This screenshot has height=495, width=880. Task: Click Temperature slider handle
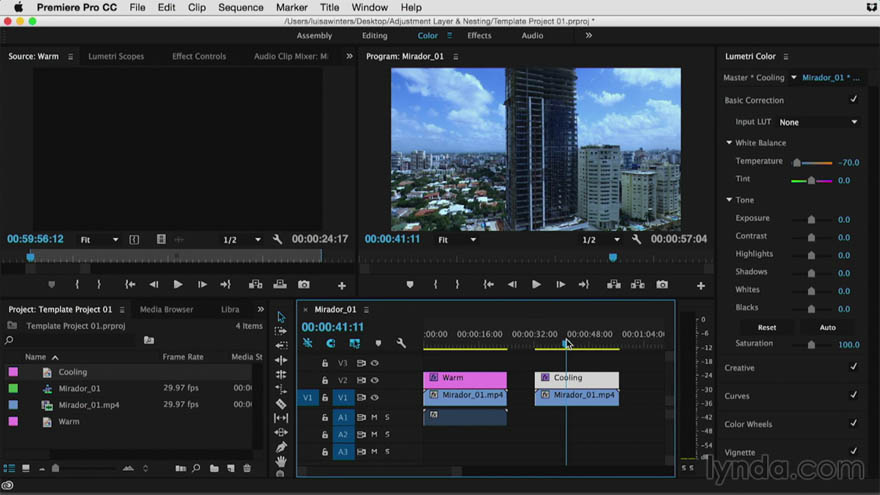coord(796,163)
